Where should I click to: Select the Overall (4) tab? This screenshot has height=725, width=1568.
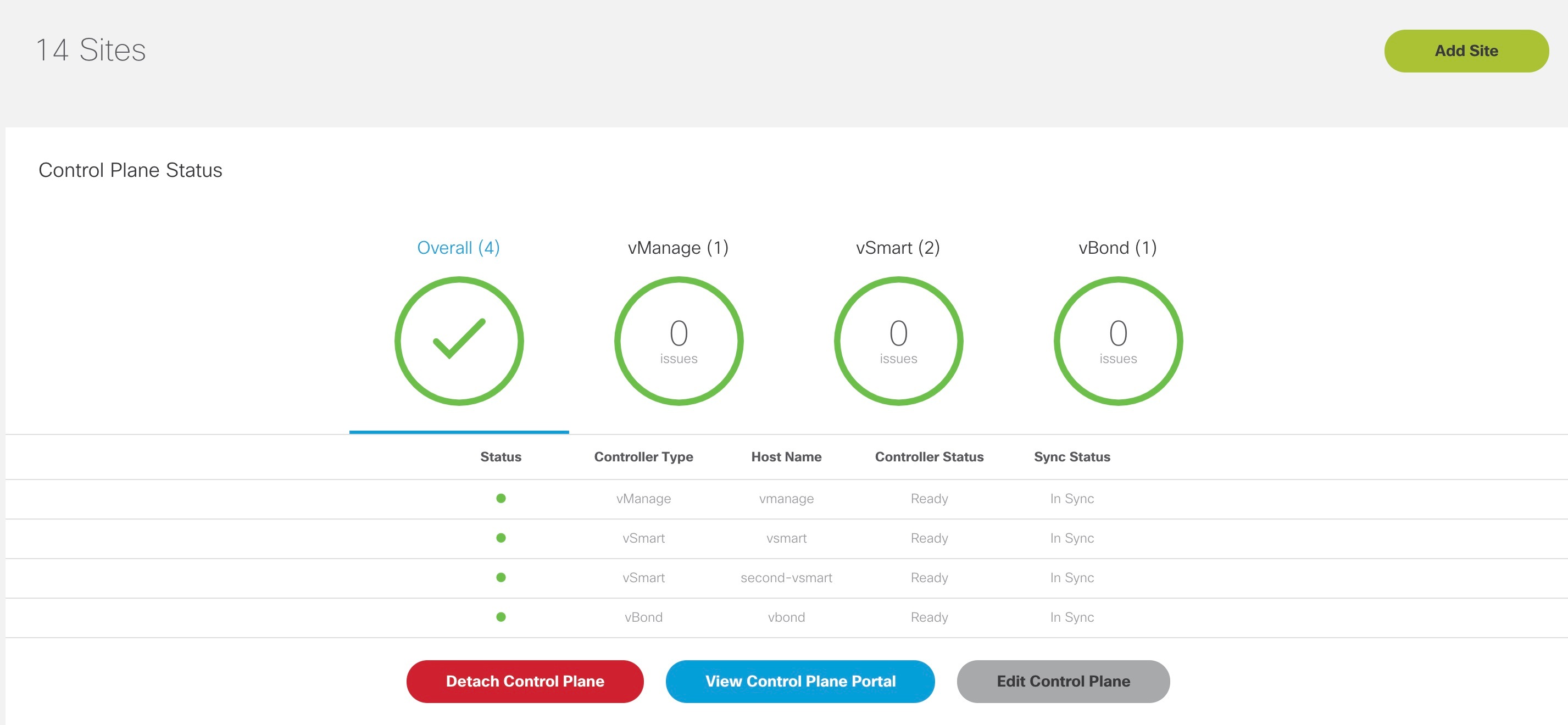pos(458,248)
